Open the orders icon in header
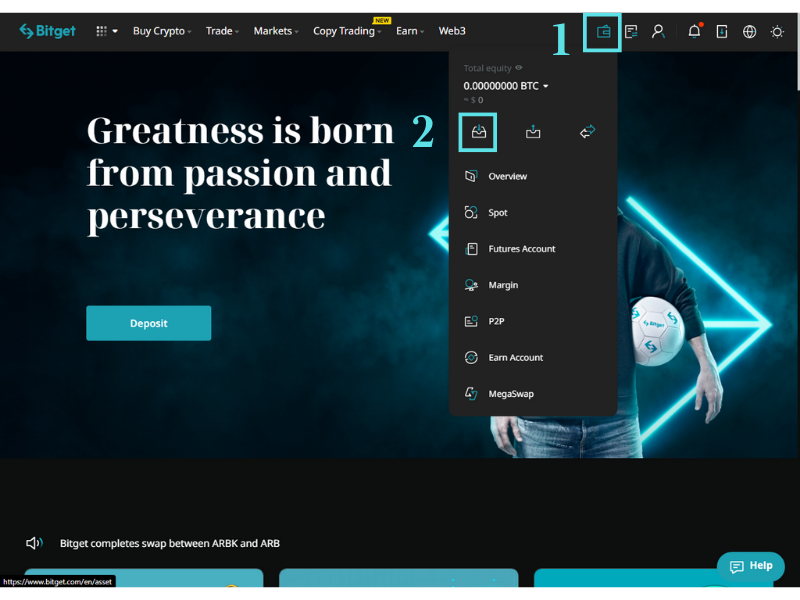Viewport: 800px width, 600px height. click(x=631, y=32)
